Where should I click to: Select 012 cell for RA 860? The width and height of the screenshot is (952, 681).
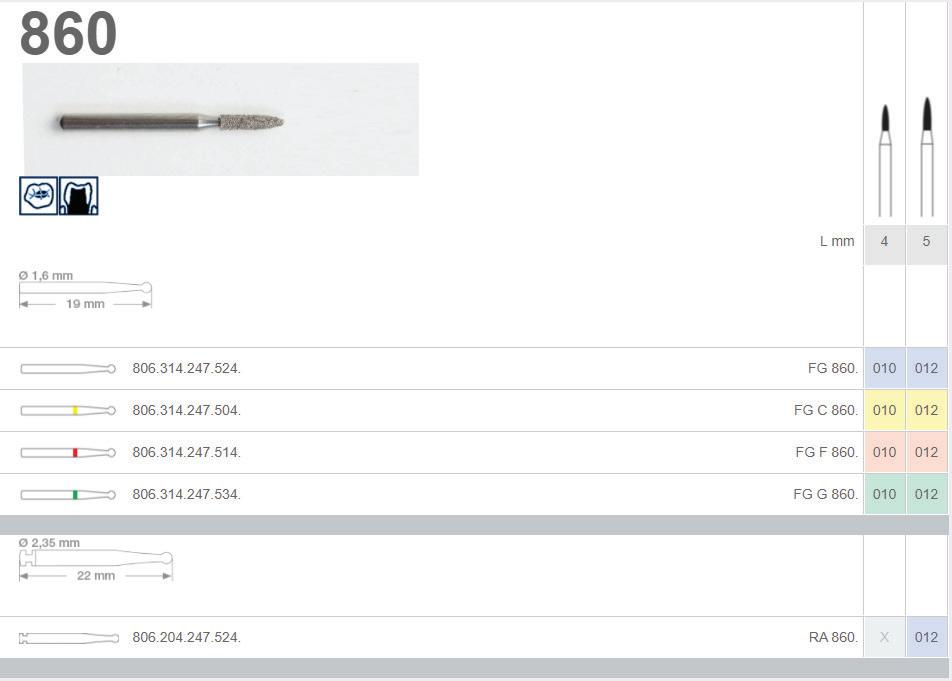click(926, 637)
